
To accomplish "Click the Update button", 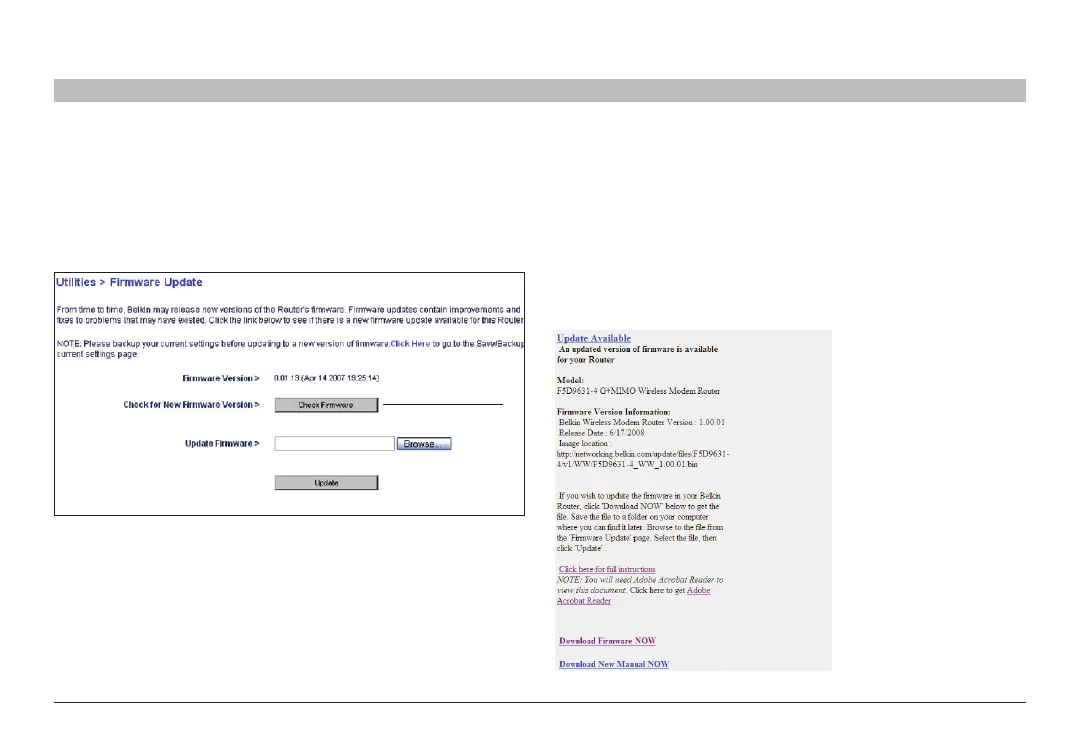I will pyautogui.click(x=326, y=483).
